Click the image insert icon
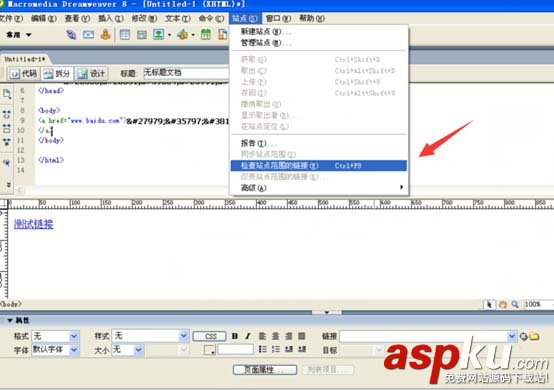Image resolution: width=554 pixels, height=390 pixels. [x=158, y=35]
